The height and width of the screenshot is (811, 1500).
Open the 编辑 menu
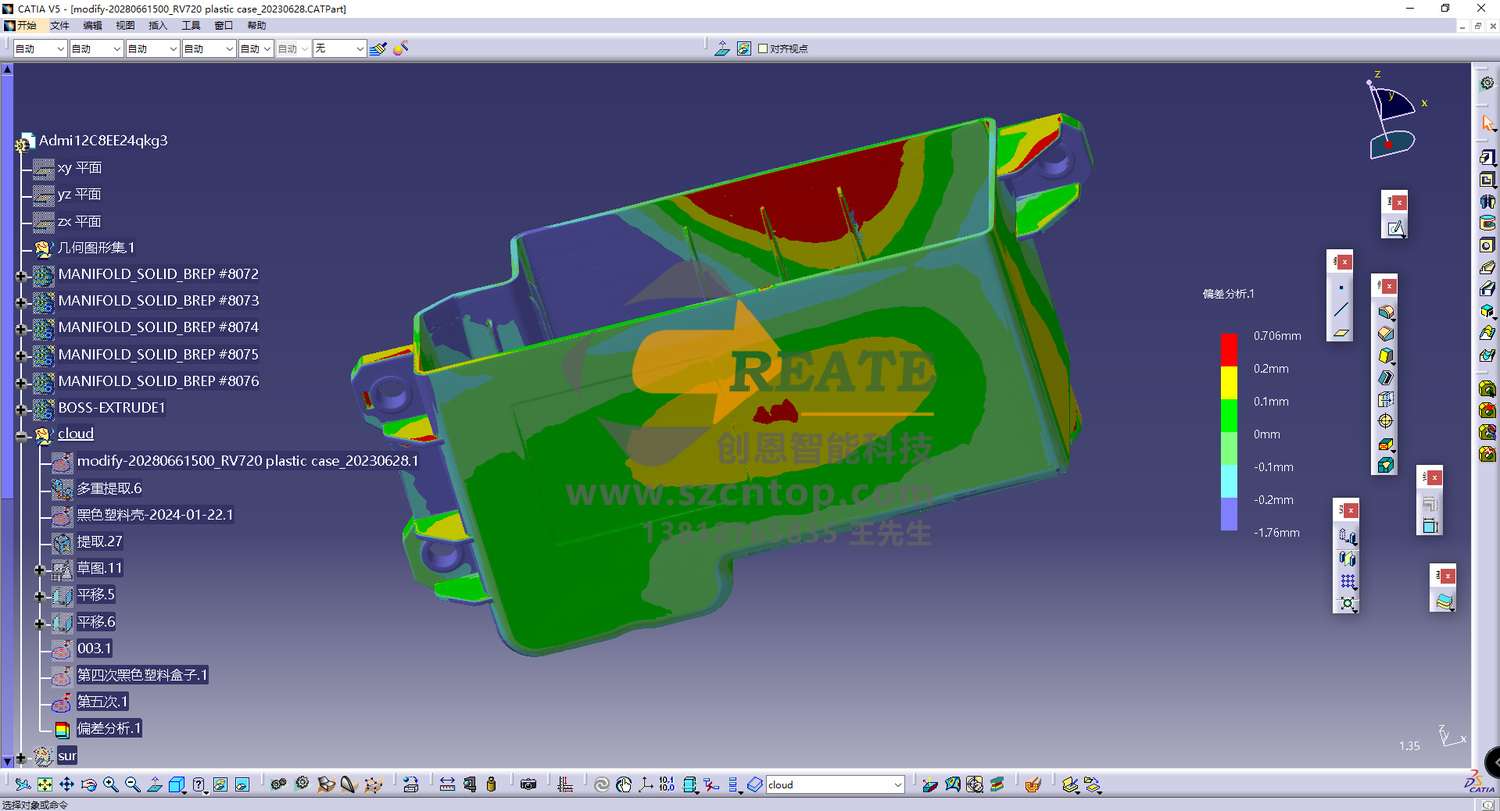92,25
